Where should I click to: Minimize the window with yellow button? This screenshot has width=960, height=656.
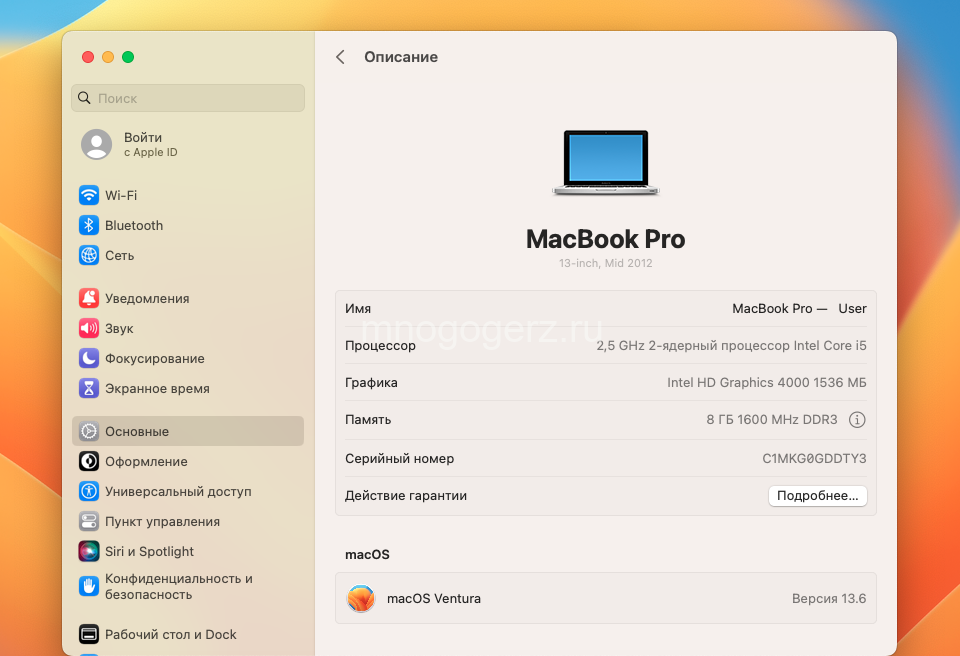[x=108, y=57]
